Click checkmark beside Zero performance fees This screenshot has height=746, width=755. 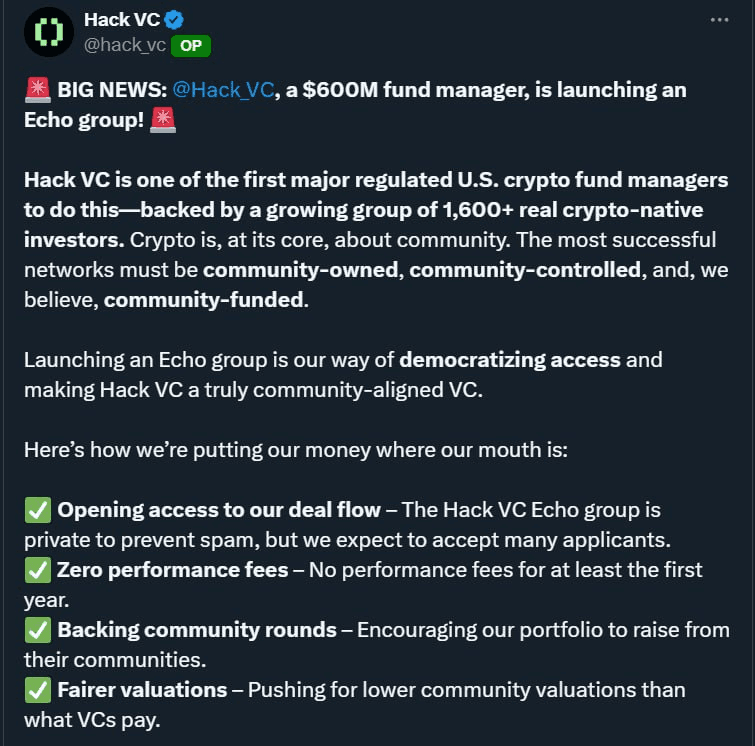coord(38,570)
